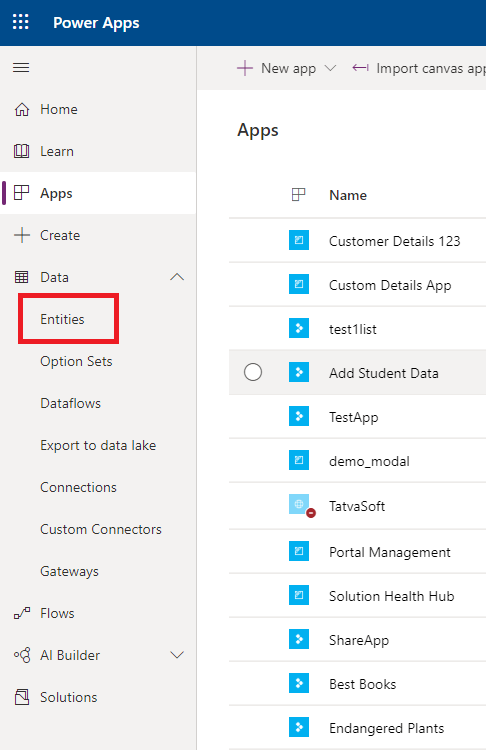Screen dimensions: 486x750
Task: Click the Data label in sidebar
Action: (54, 277)
